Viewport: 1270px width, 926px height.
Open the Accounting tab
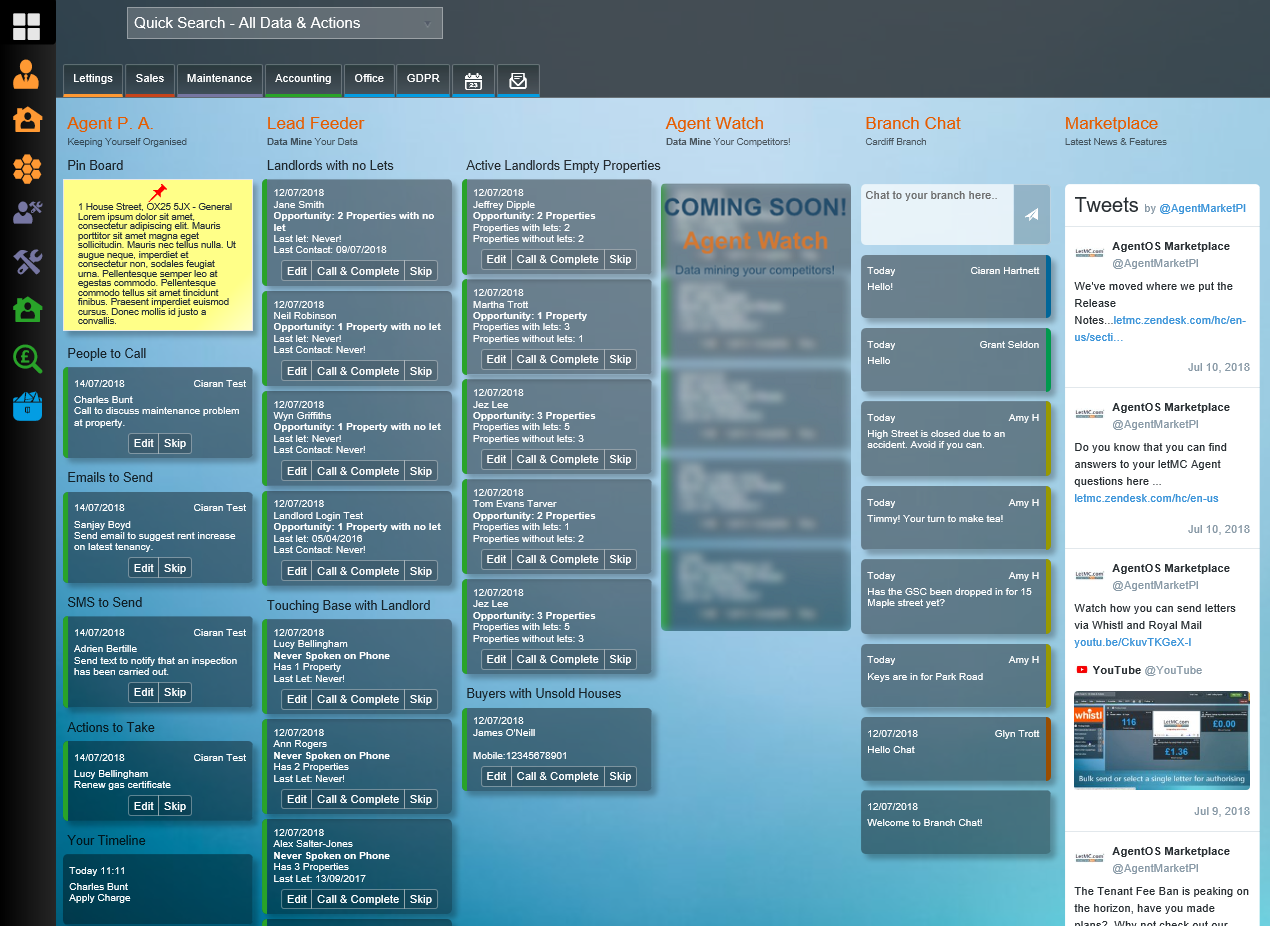point(303,79)
